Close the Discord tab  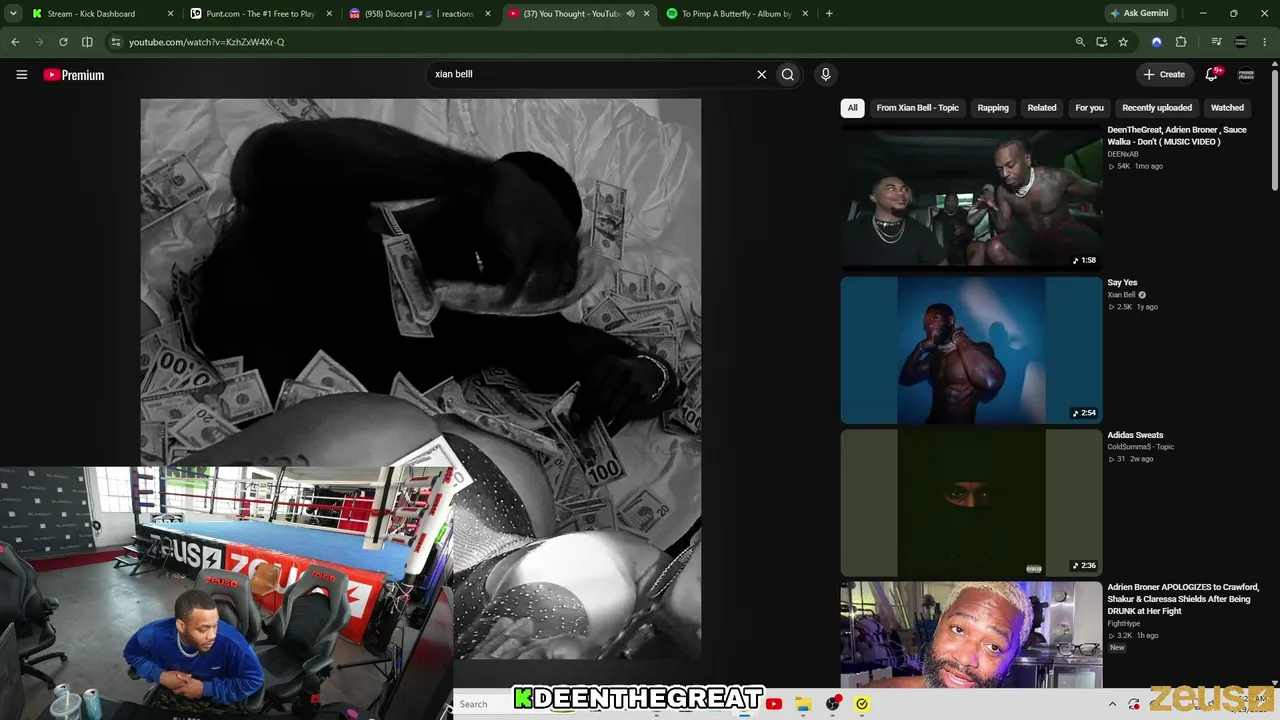[488, 14]
